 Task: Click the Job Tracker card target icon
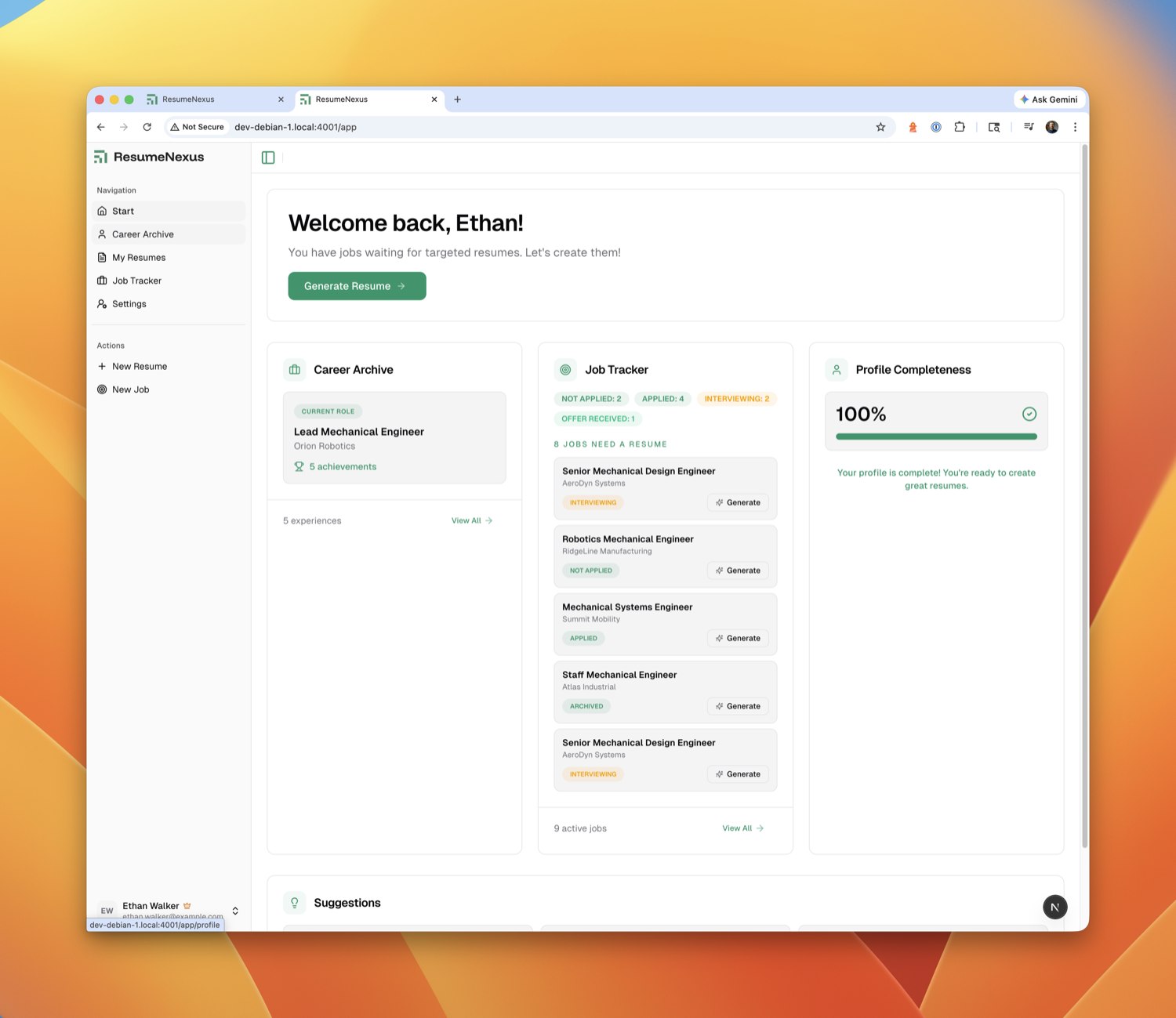(x=565, y=370)
